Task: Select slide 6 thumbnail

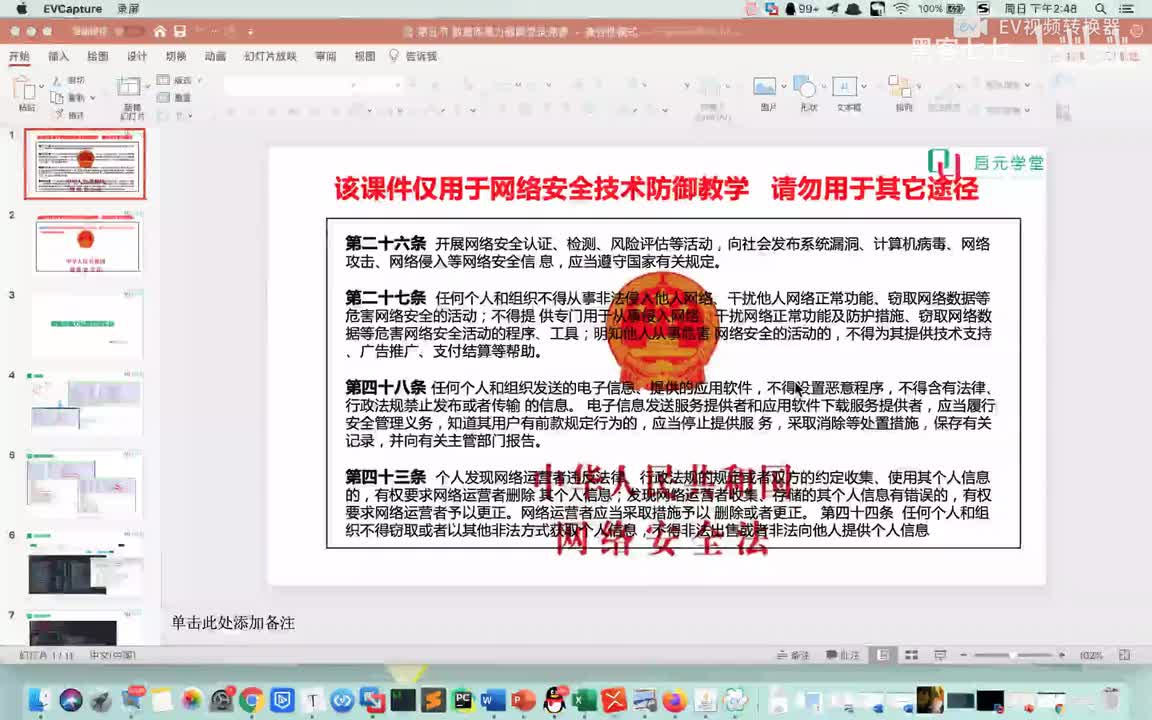Action: click(x=85, y=564)
